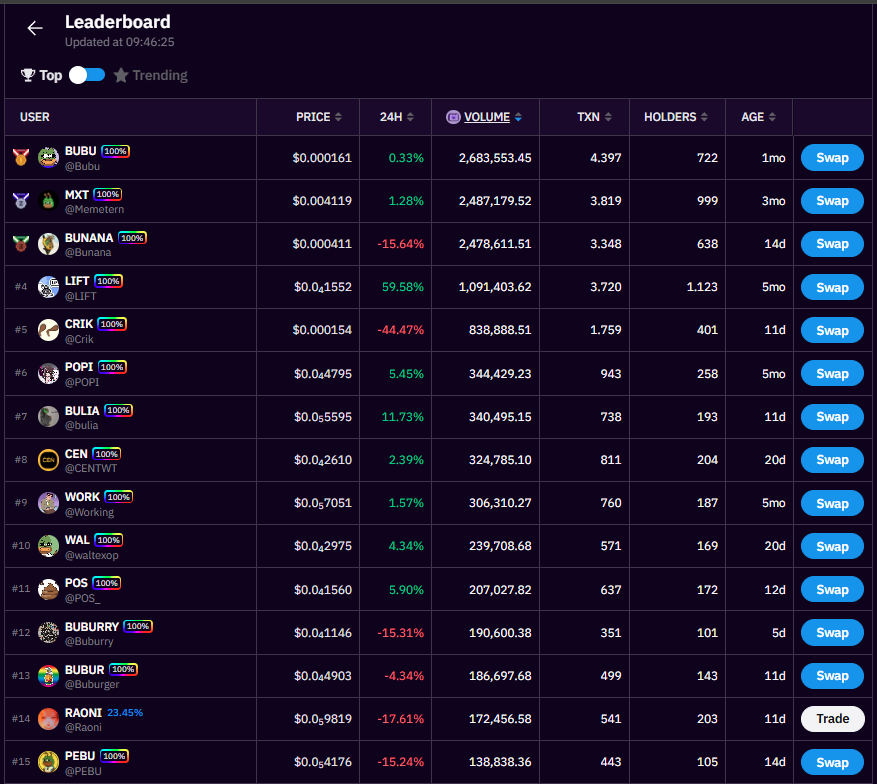Viewport: 877px width, 784px height.
Task: Sort by HOLDERS column arrows
Action: pyautogui.click(x=704, y=117)
